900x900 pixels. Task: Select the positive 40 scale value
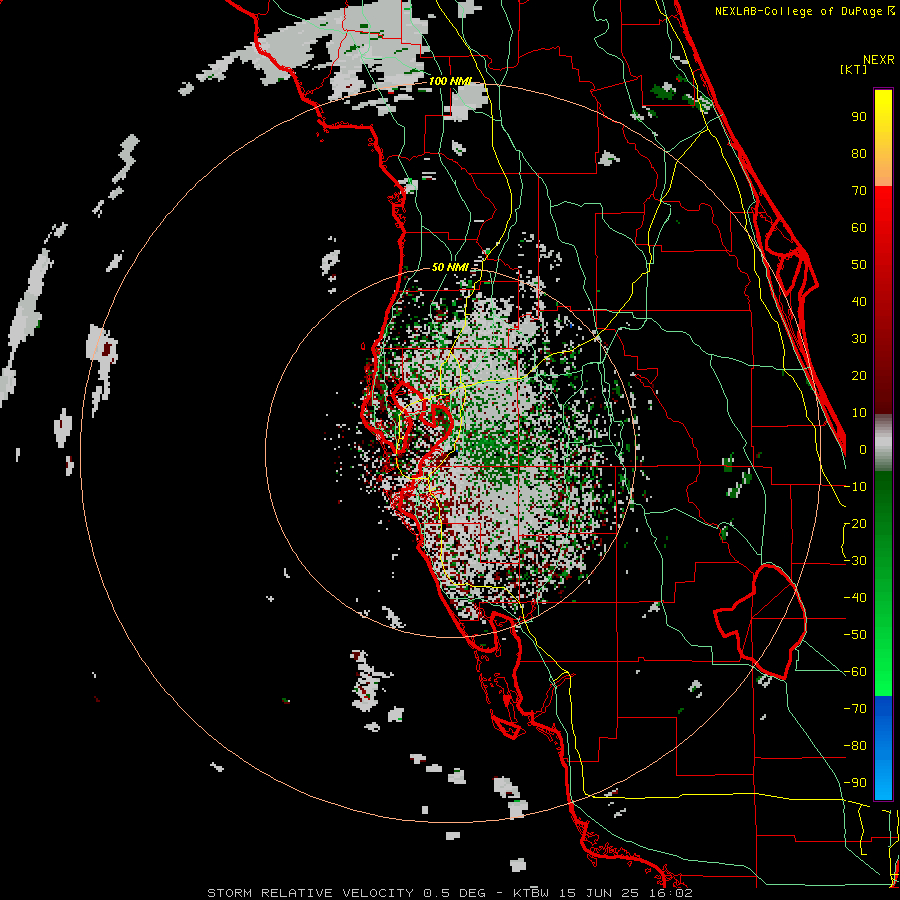[859, 301]
